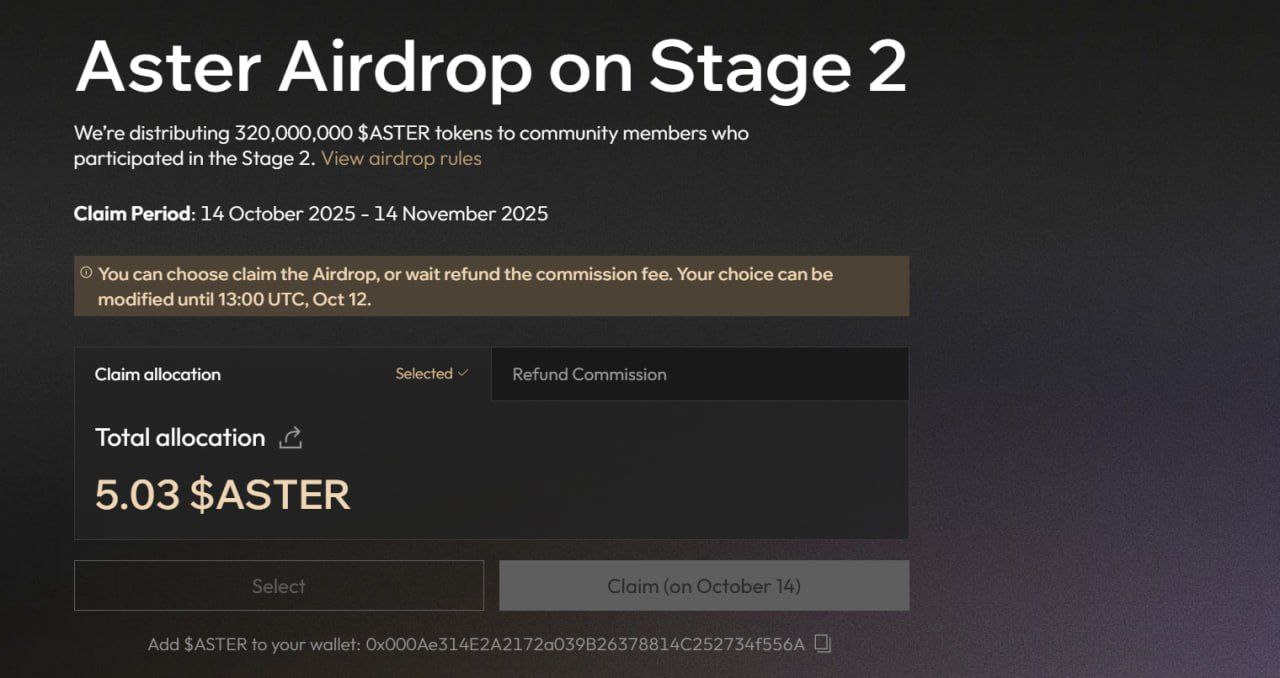
Task: Click the 0x000Ae314 contract address text
Action: [585, 644]
